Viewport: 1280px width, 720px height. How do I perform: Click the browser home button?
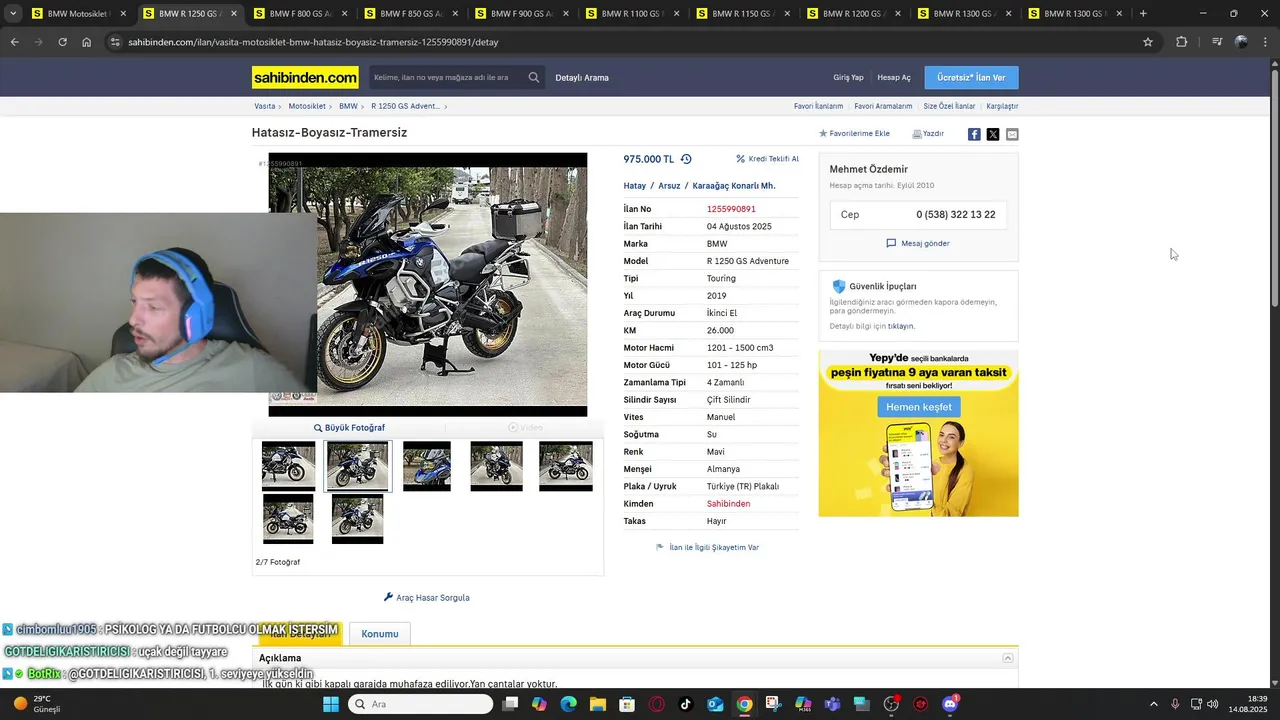click(86, 42)
